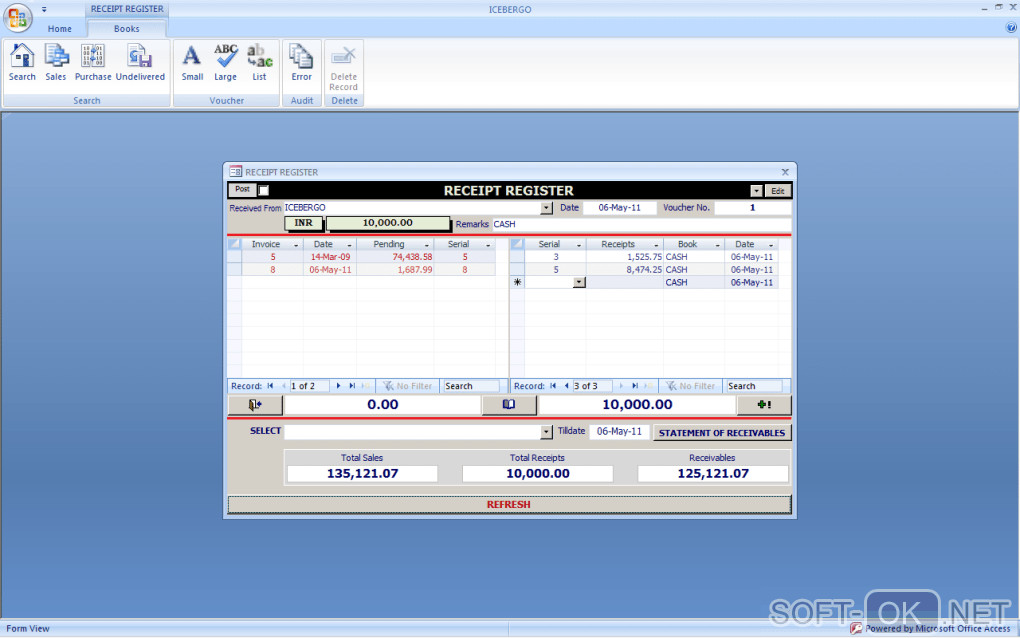Select pending amount 1,687.99

(396, 269)
